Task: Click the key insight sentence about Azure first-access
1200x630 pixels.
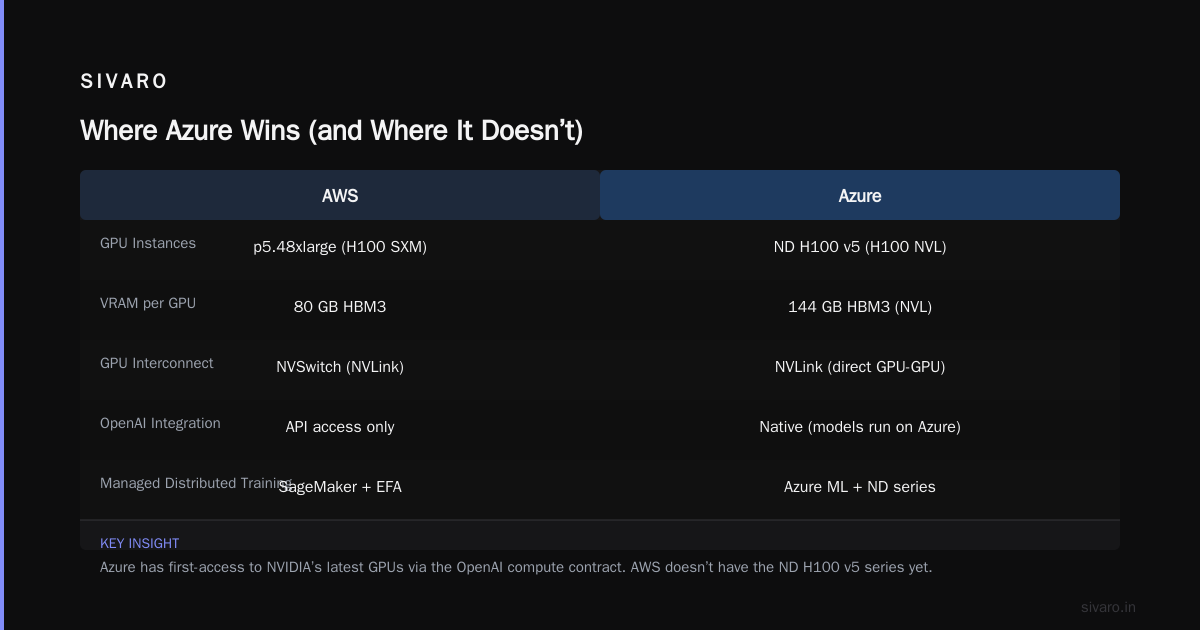Action: tap(516, 567)
